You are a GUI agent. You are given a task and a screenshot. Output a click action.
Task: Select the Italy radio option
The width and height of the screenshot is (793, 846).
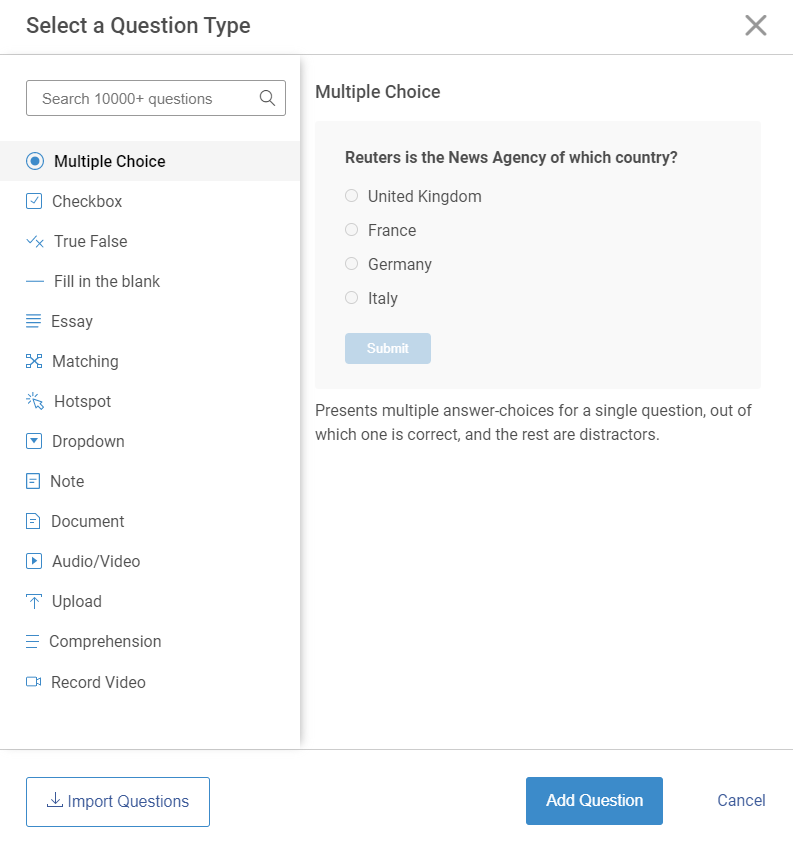351,298
